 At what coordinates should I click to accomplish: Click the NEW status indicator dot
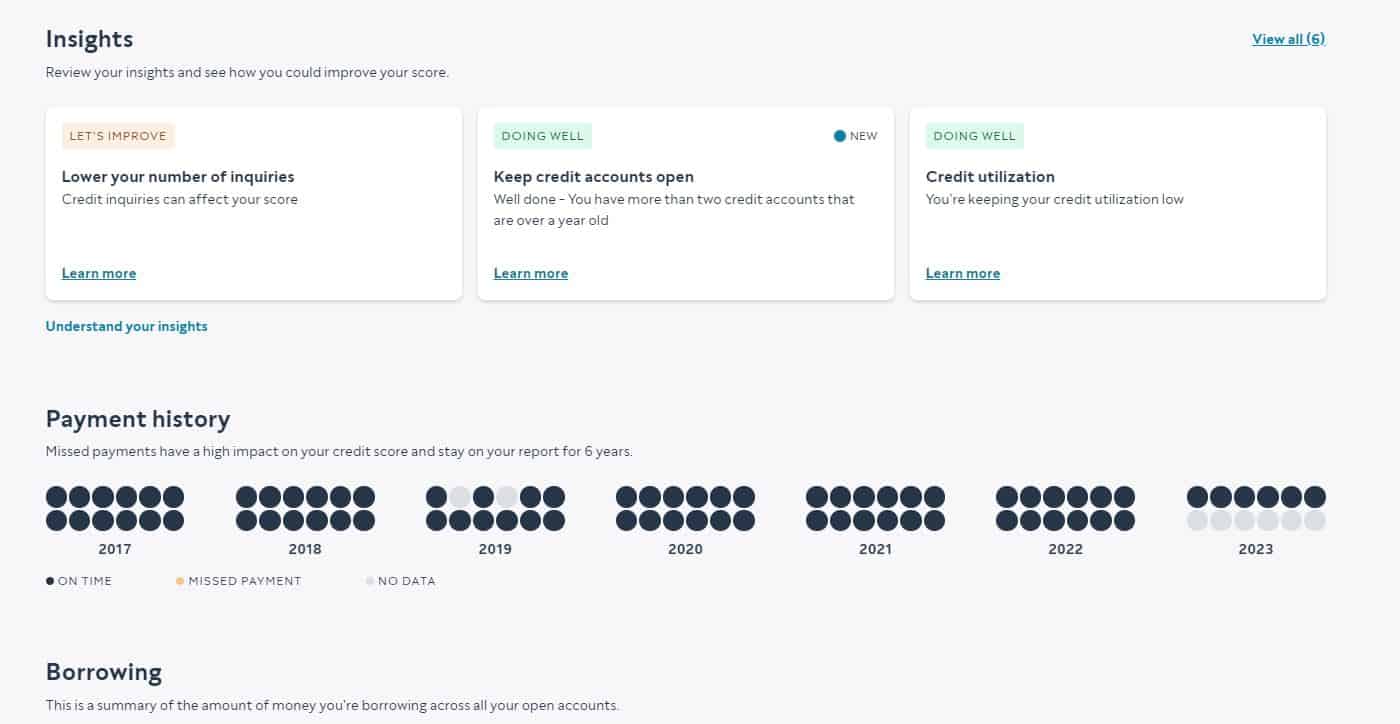[840, 135]
